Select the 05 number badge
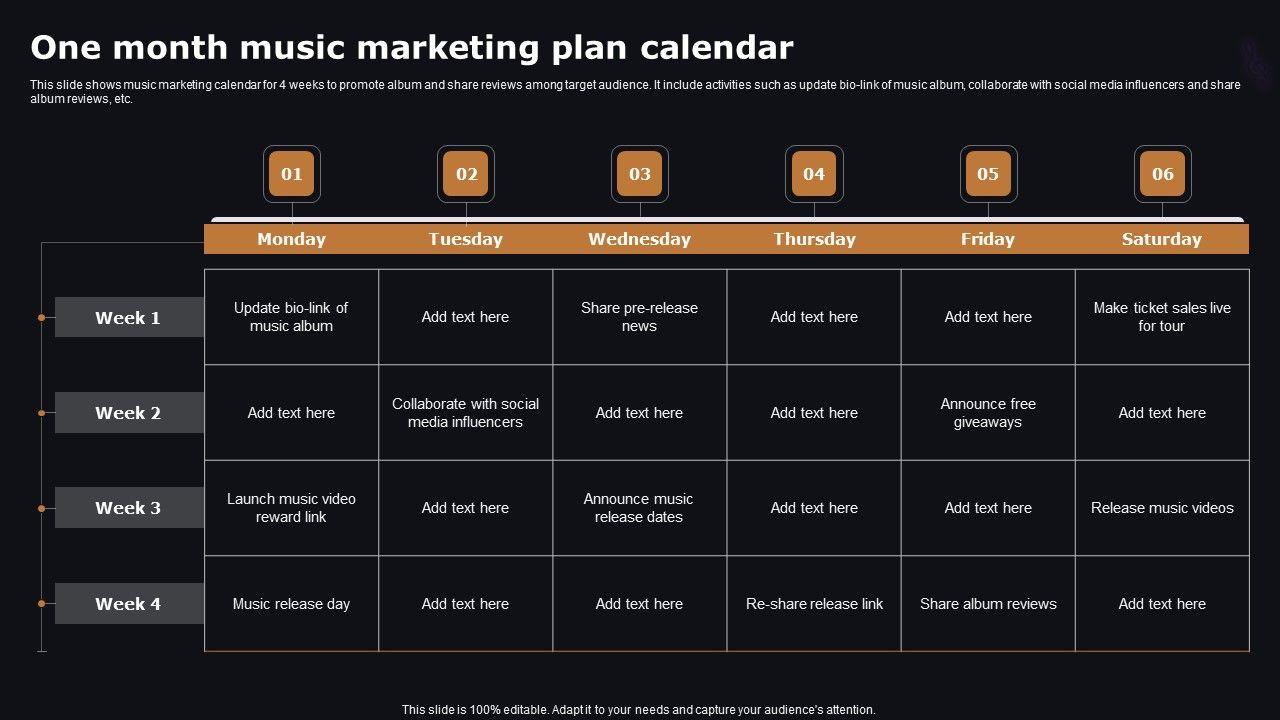Screen dimensions: 1280x720 click(x=988, y=174)
